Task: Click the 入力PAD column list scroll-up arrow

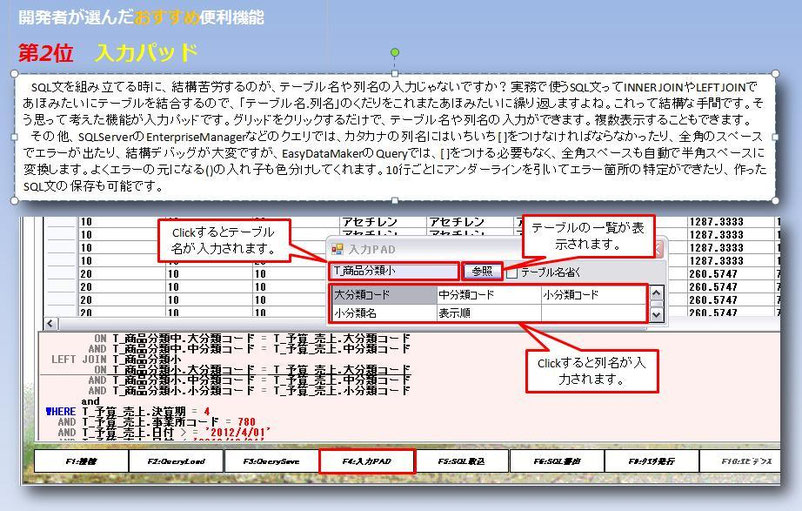Action: 656,293
